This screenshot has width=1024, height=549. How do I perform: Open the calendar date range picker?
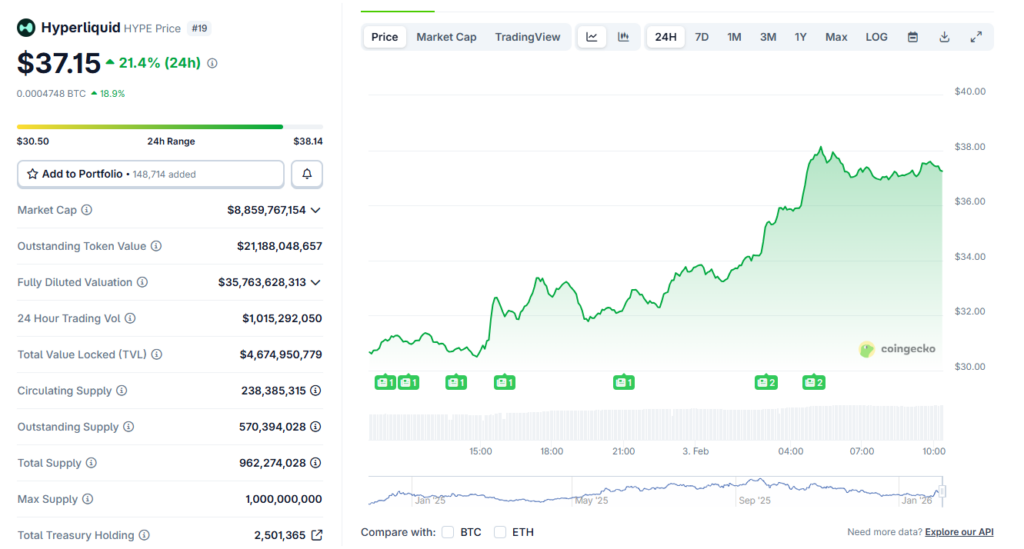click(913, 37)
